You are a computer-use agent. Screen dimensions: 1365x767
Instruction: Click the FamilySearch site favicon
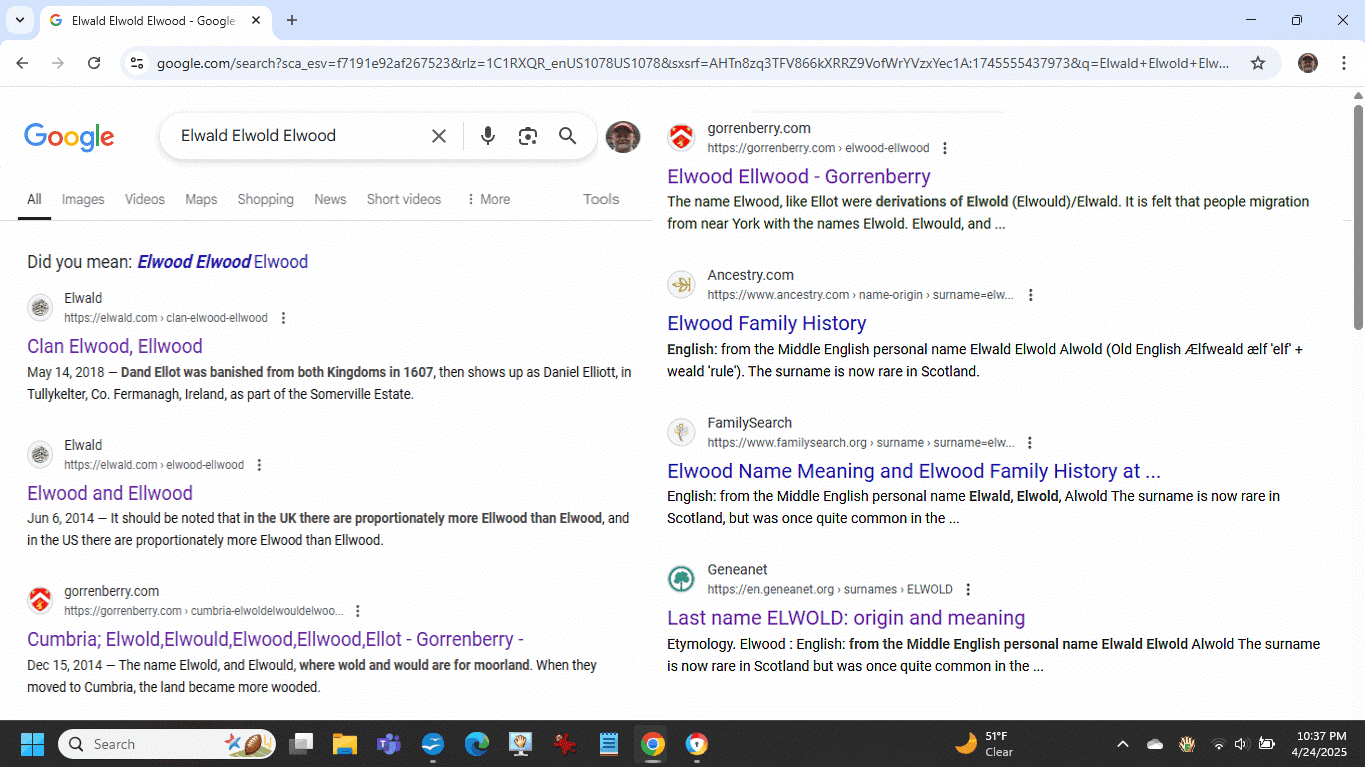(x=681, y=432)
